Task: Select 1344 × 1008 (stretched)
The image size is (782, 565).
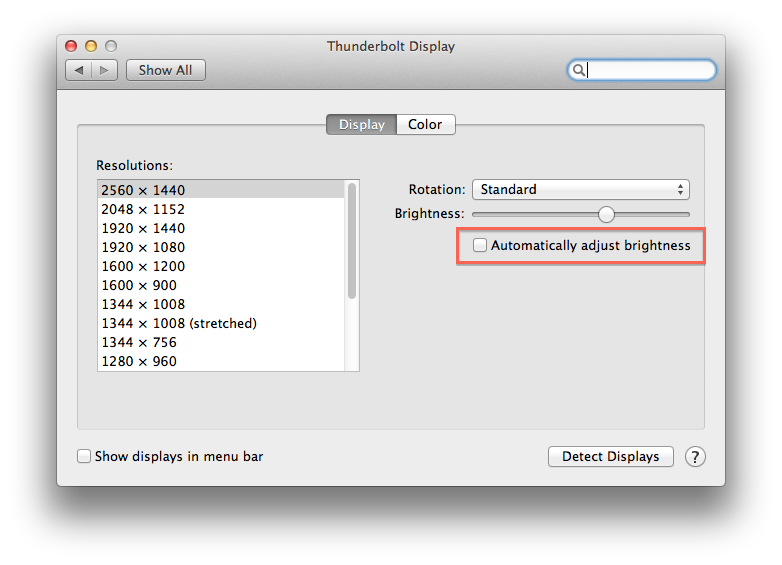Action: [221, 323]
